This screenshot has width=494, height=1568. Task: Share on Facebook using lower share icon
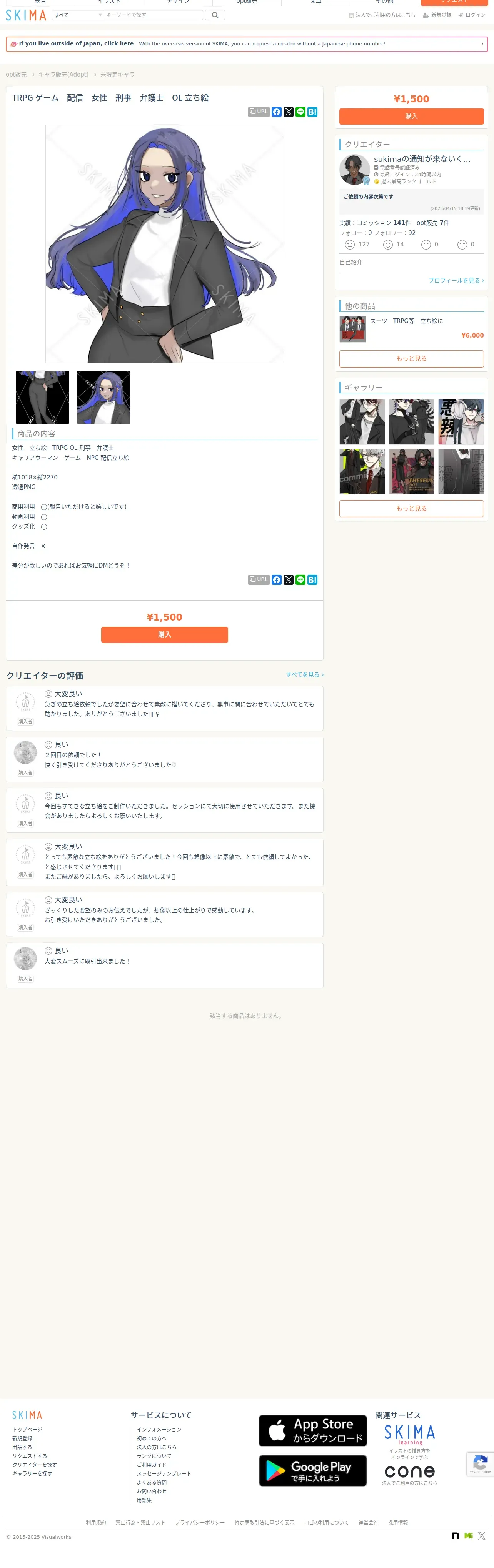(277, 579)
